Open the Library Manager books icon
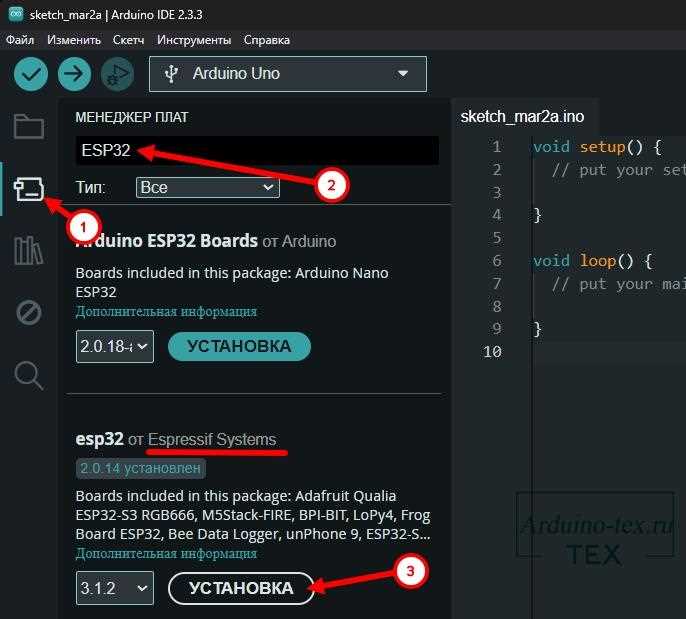Image resolution: width=686 pixels, height=619 pixels. click(x=29, y=251)
